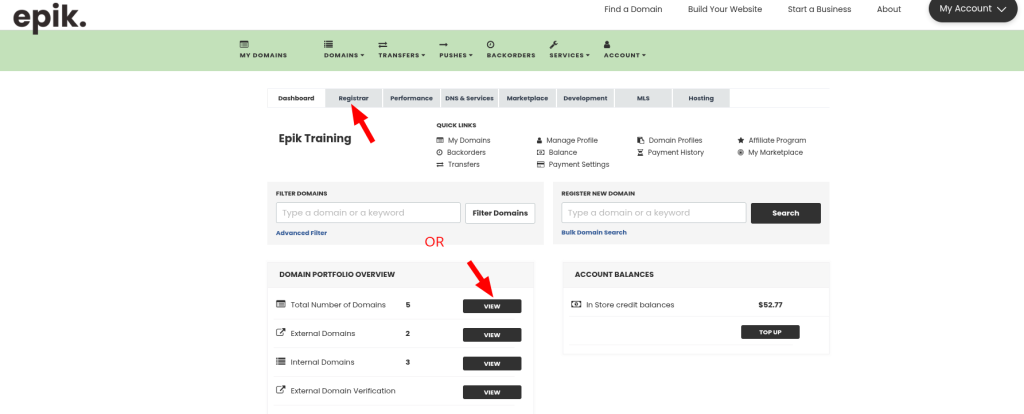Open the Services dropdown menu
The width and height of the screenshot is (1024, 414).
[570, 50]
